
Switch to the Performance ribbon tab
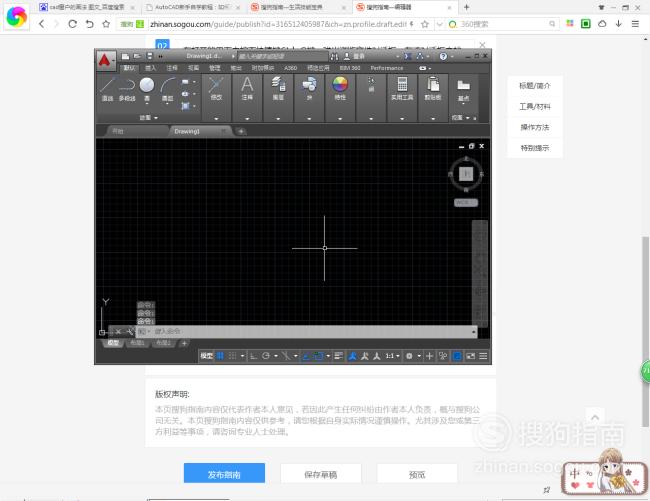[387, 68]
